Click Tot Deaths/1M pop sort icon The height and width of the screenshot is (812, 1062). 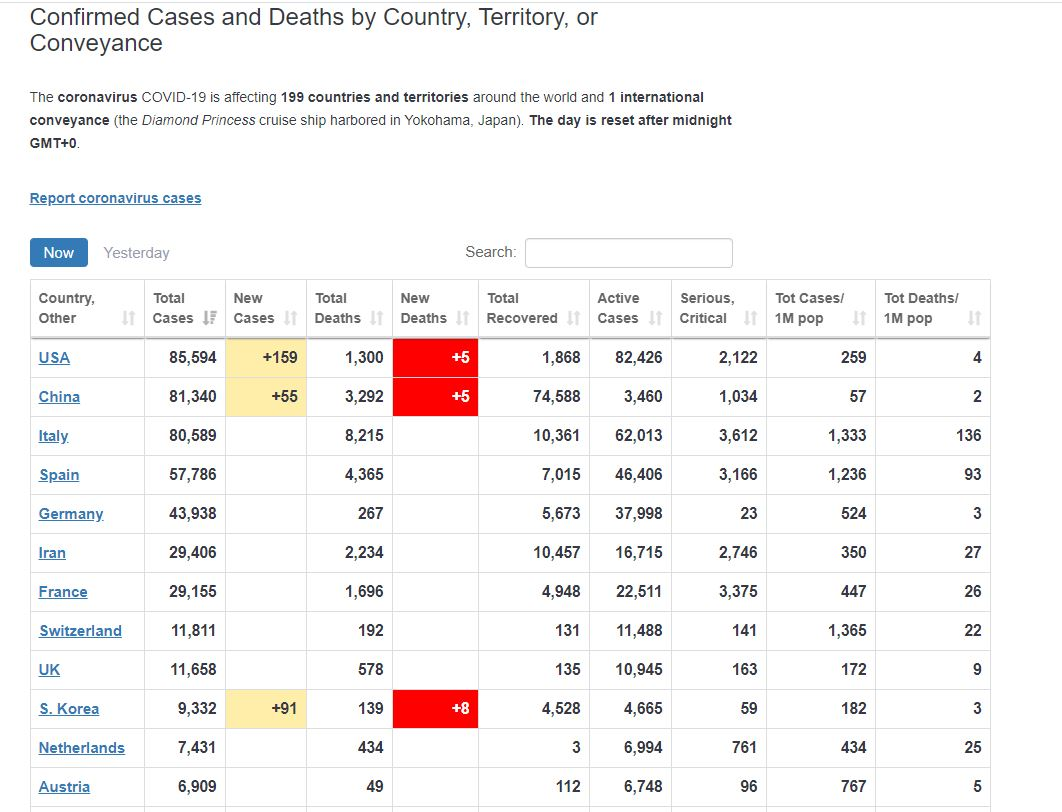(974, 318)
